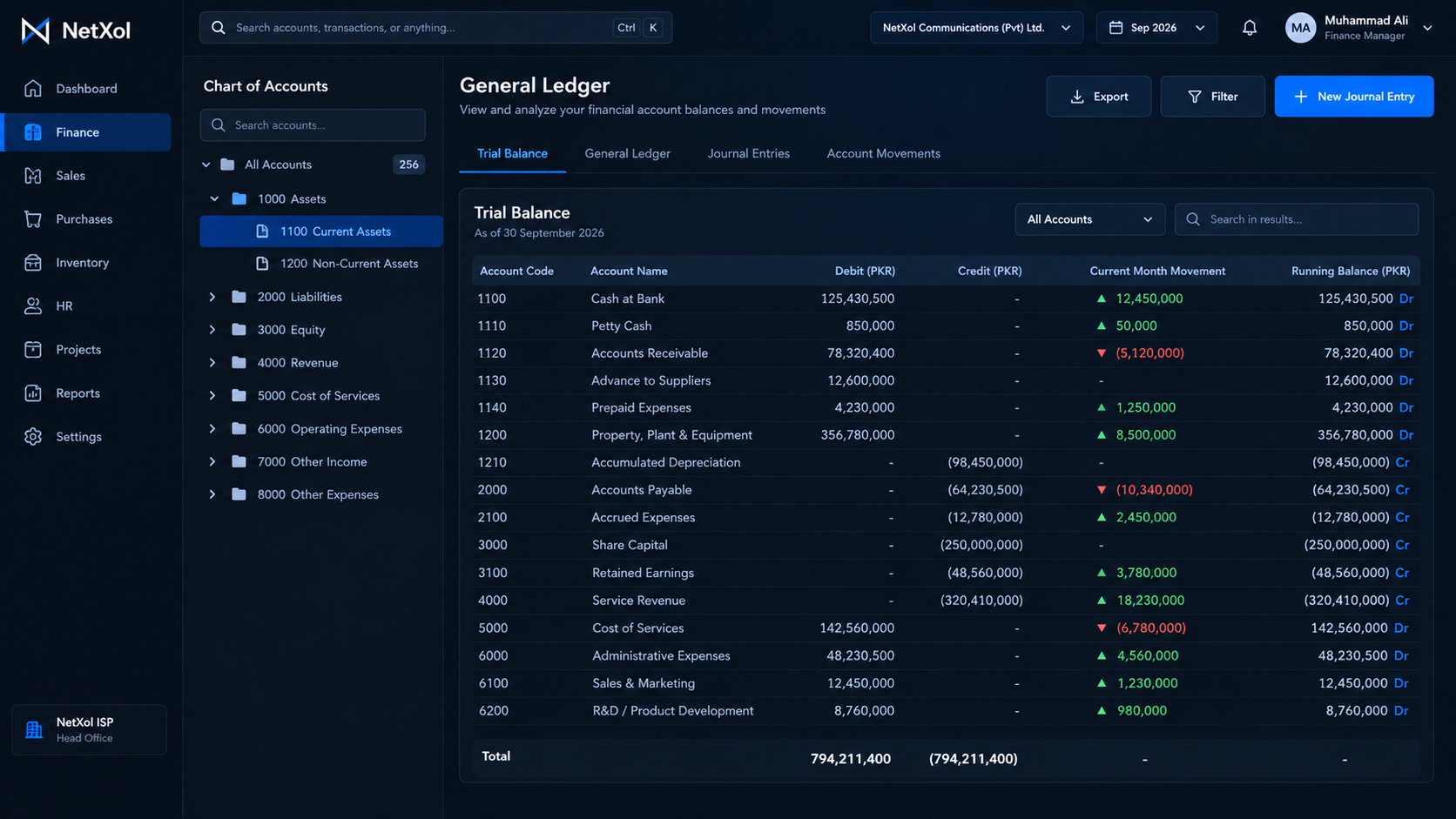Click the red down arrow on Accounts Payable row
This screenshot has height=819, width=1456.
pos(1102,490)
